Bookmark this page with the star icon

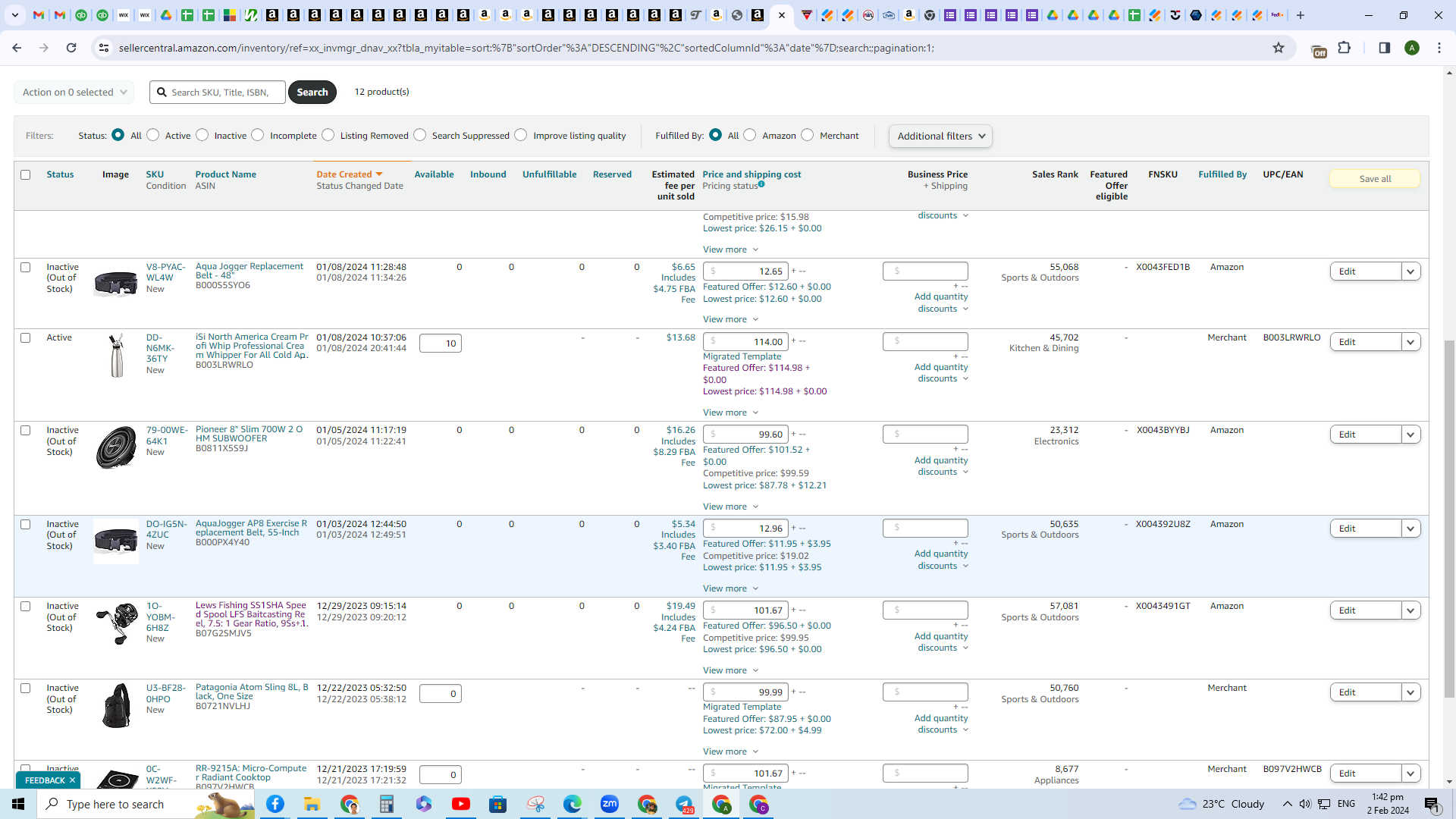pyautogui.click(x=1279, y=48)
